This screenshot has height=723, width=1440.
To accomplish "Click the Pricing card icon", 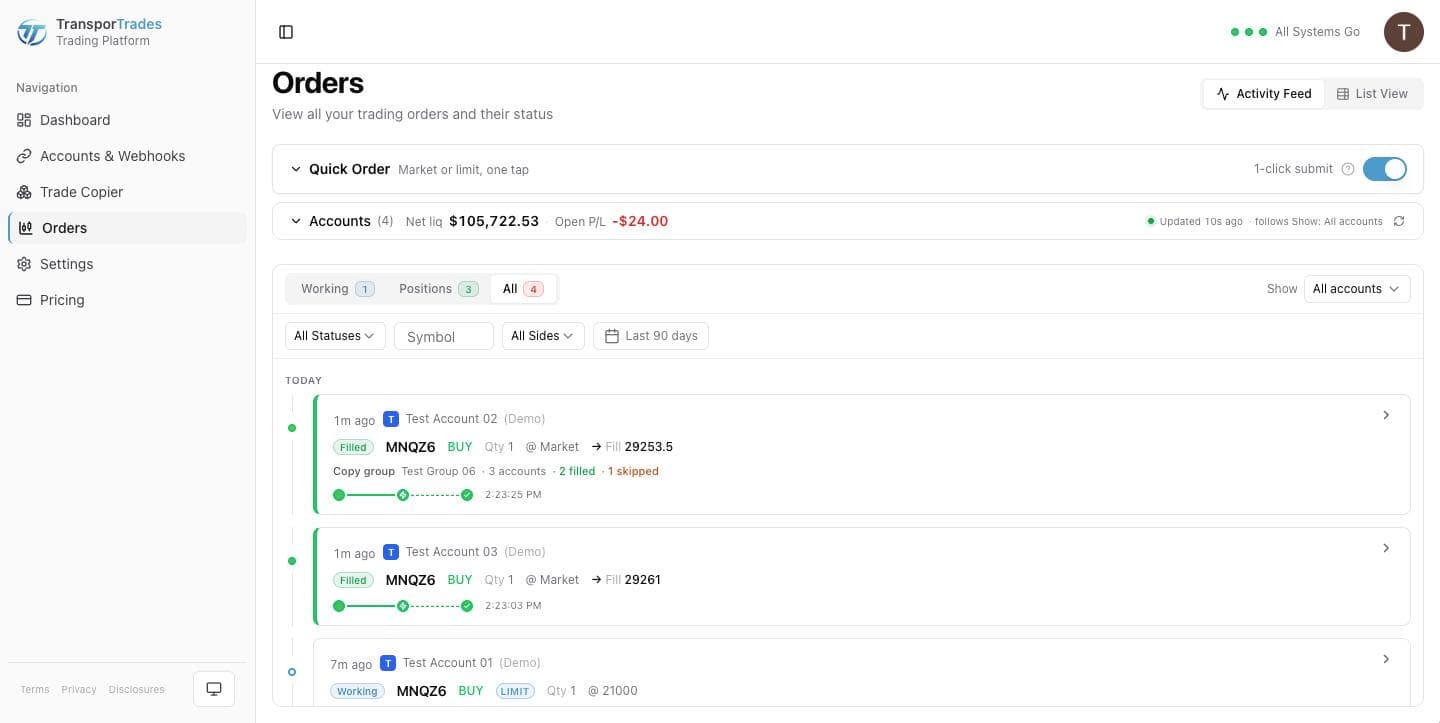I will [x=24, y=300].
